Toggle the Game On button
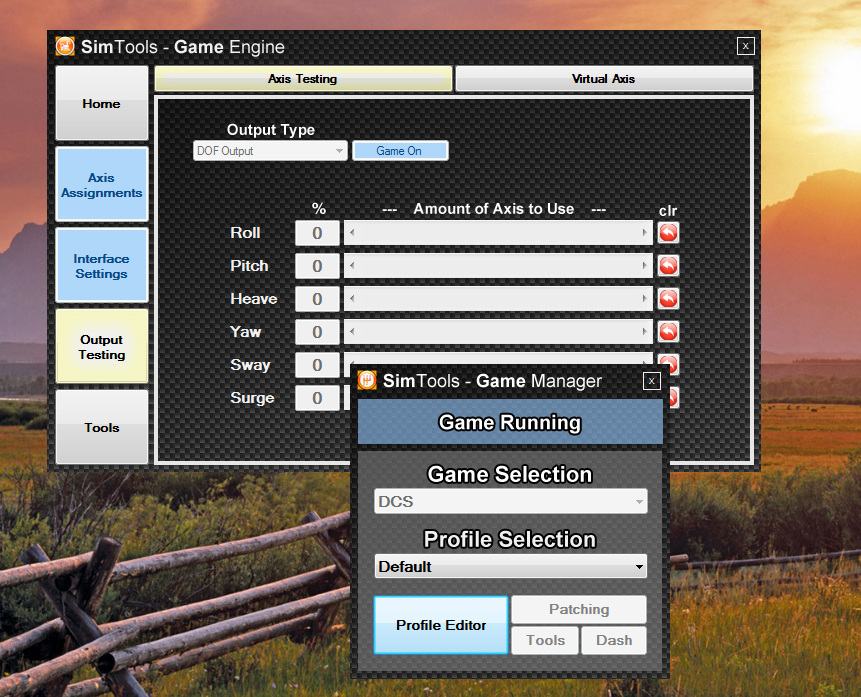Screen dimensions: 861x697 point(400,150)
